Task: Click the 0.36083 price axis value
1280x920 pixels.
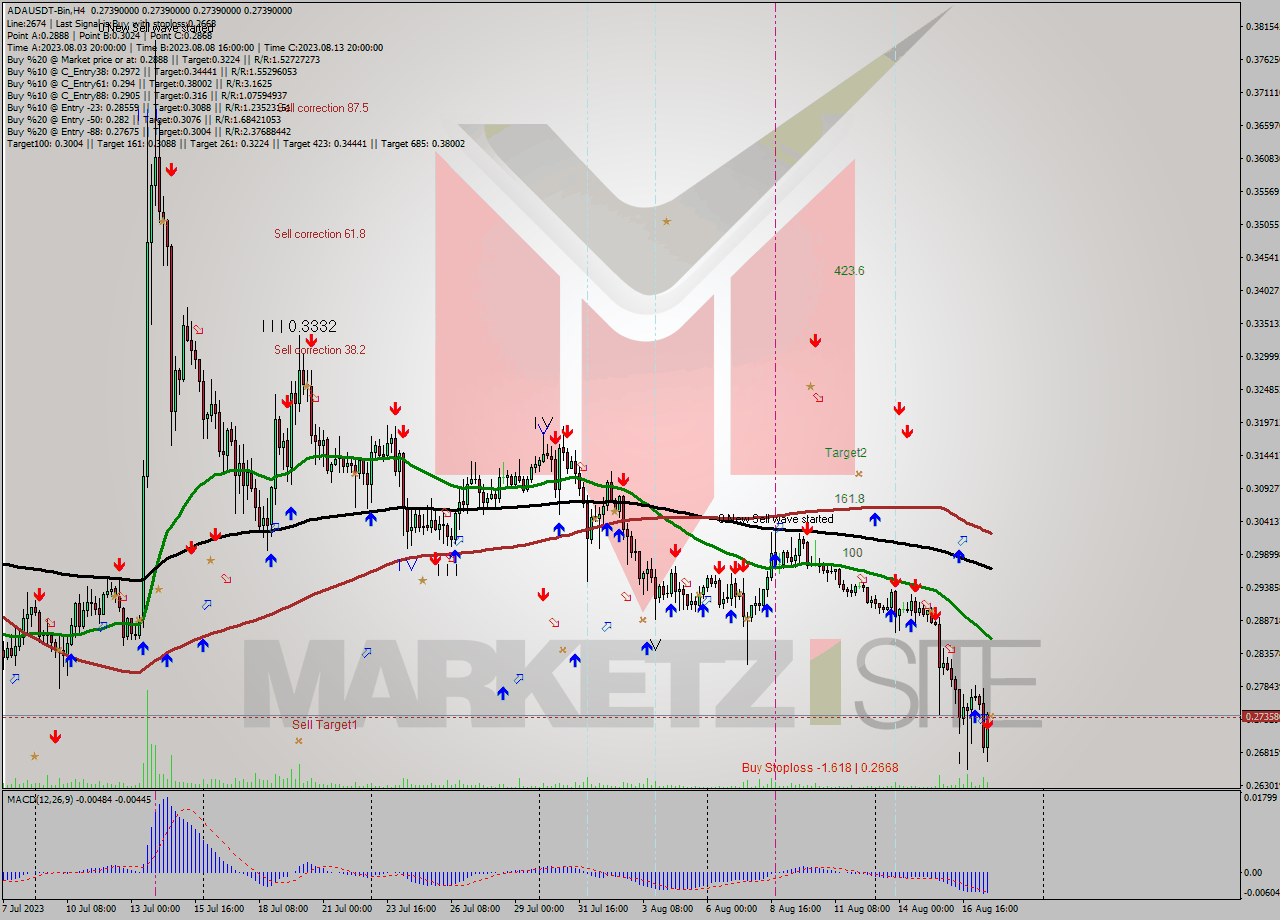Action: [1263, 159]
